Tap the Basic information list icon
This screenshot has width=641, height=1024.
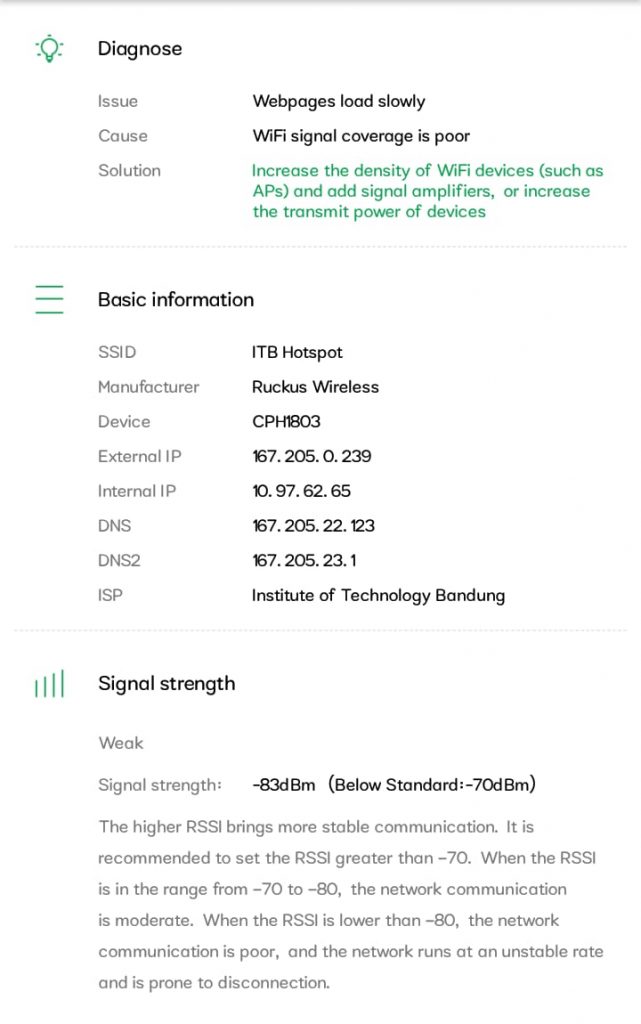(x=48, y=300)
